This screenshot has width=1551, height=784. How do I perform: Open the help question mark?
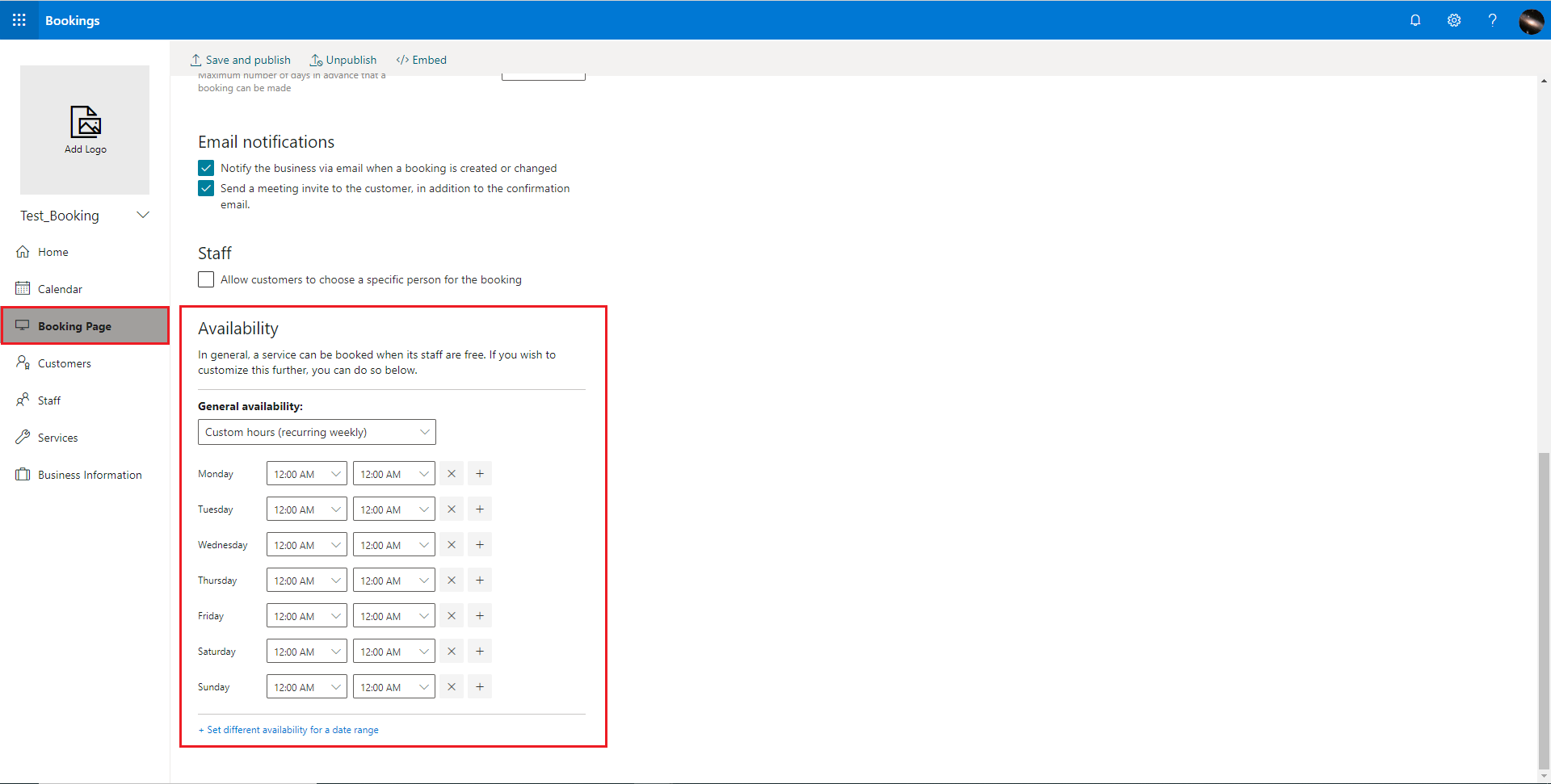pos(1492,20)
